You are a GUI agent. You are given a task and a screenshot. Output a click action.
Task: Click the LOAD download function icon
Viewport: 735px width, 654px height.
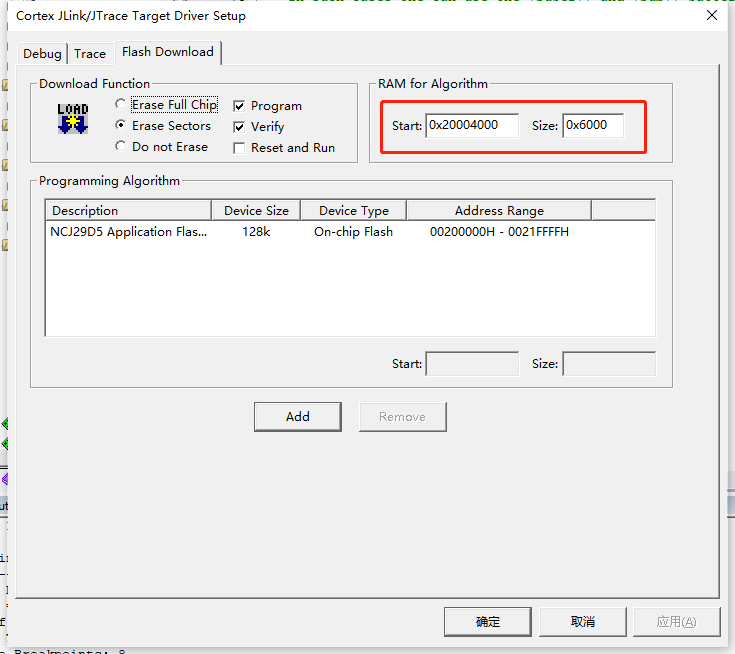(73, 119)
